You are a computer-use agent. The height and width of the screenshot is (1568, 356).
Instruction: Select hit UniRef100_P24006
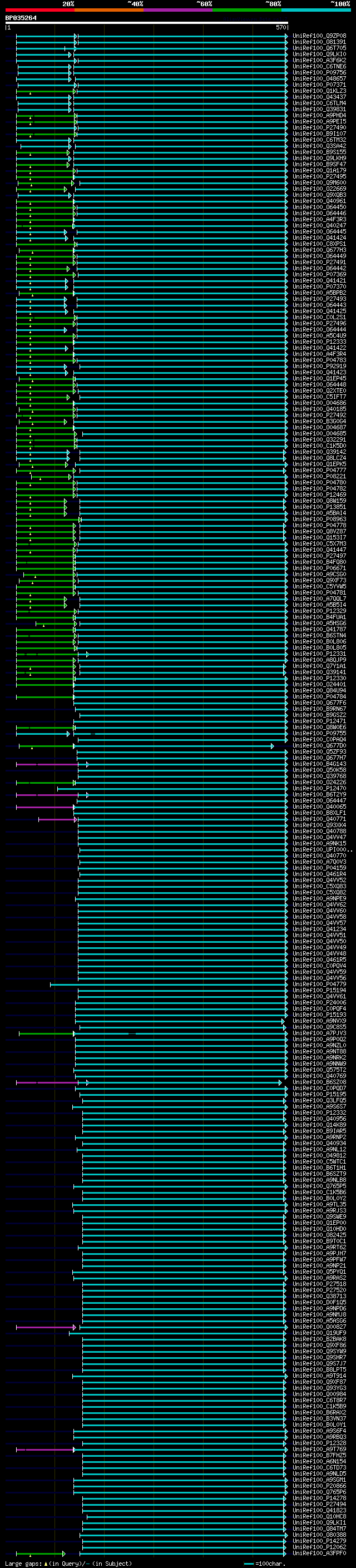(319, 1002)
